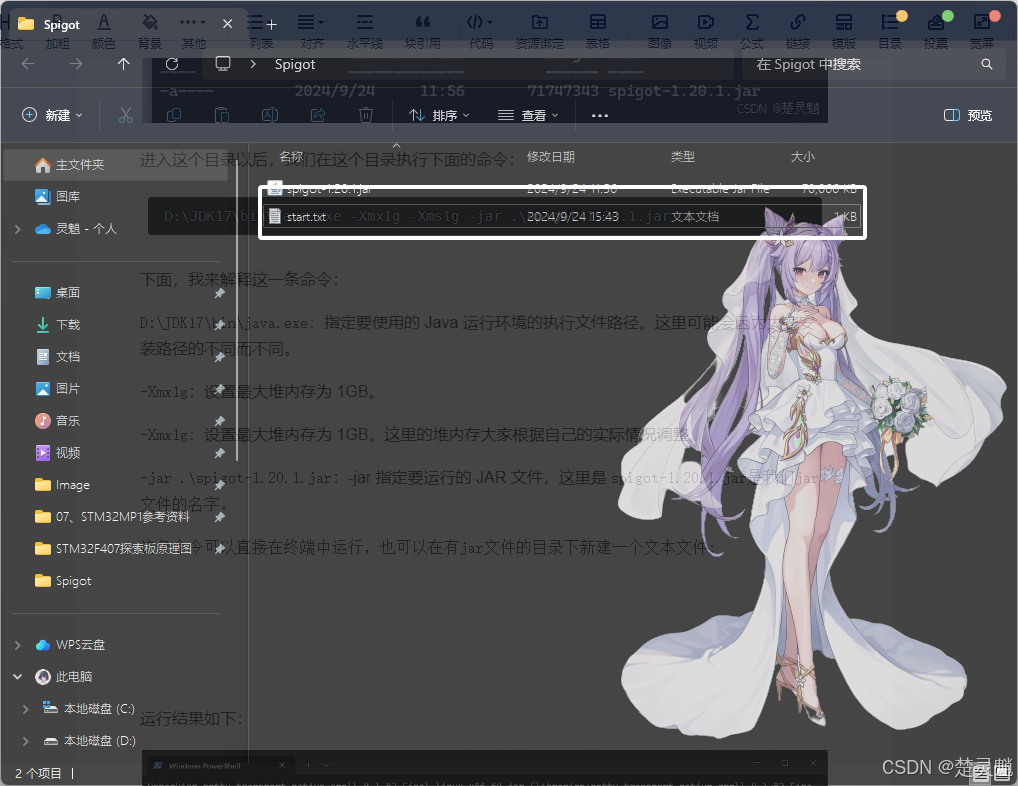Image resolution: width=1018 pixels, height=786 pixels.
Task: Click the Delete trash icon
Action: tap(366, 115)
